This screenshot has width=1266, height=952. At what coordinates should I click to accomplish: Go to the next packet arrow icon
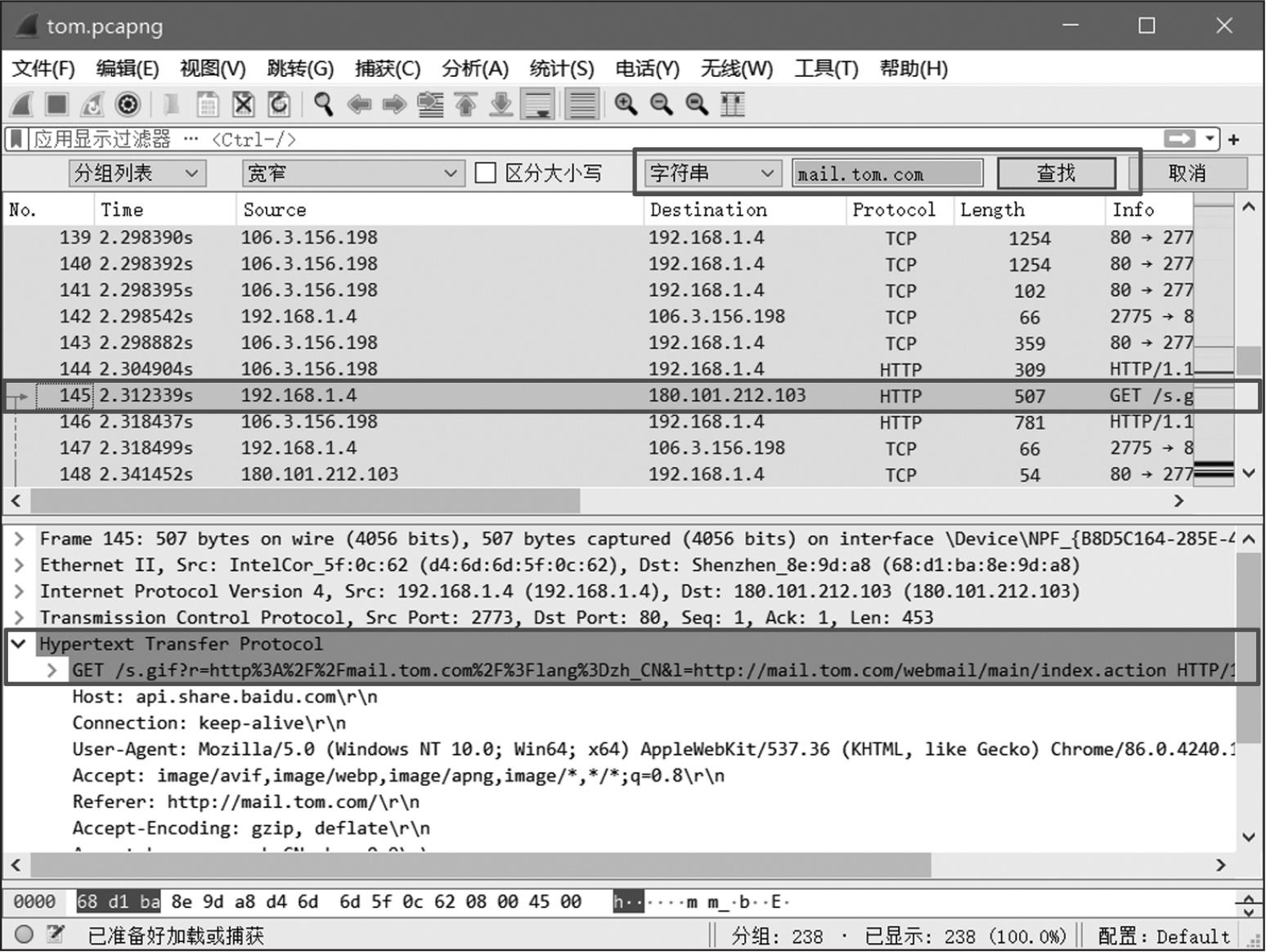tap(394, 105)
